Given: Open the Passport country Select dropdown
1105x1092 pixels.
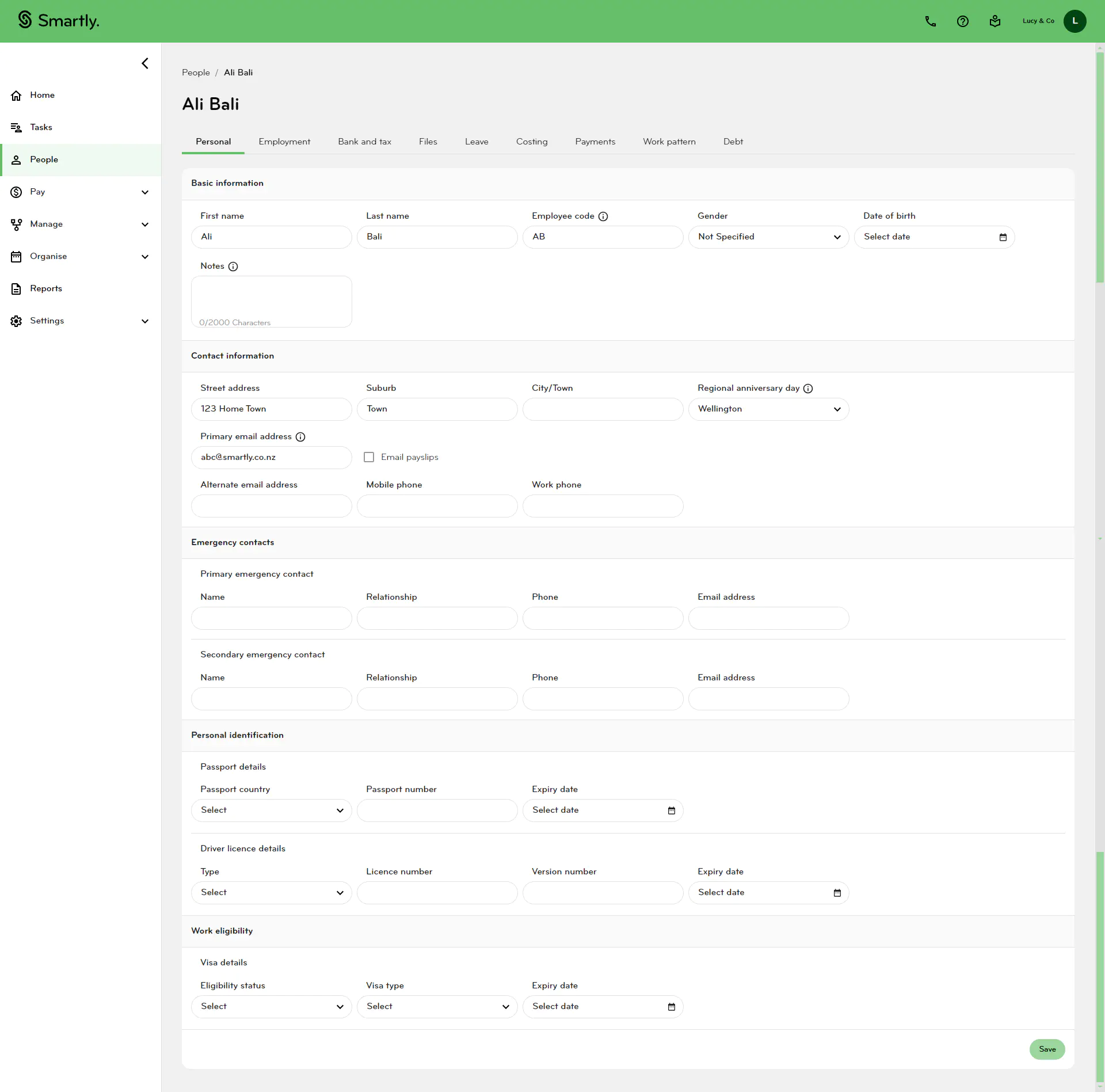Looking at the screenshot, I should point(271,810).
